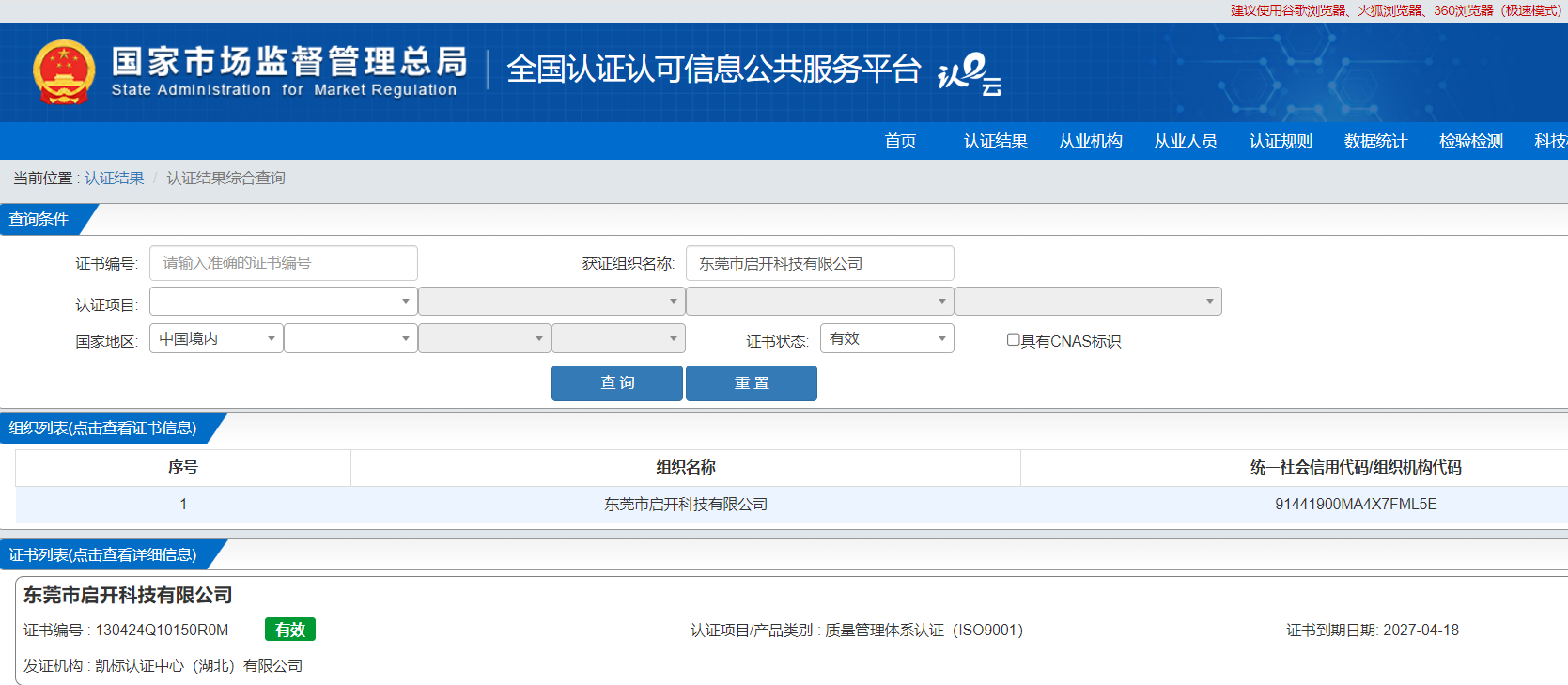Click 质量管理体系认证 (ISO9001) text

(924, 630)
